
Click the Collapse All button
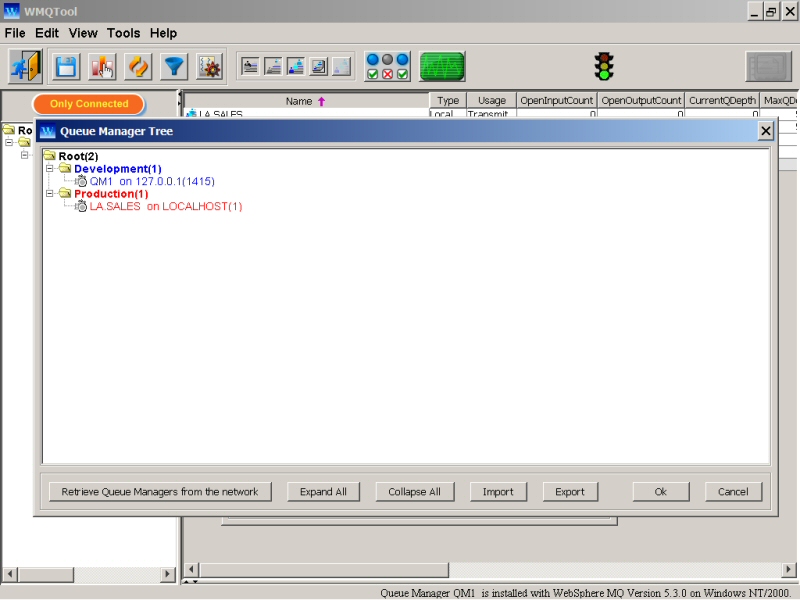pos(414,492)
